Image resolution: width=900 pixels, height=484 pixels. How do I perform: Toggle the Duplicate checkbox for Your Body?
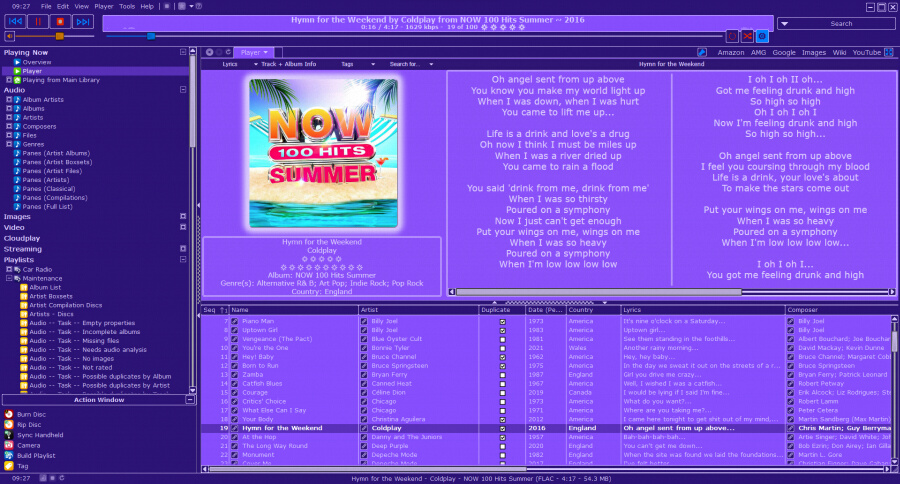pos(502,420)
